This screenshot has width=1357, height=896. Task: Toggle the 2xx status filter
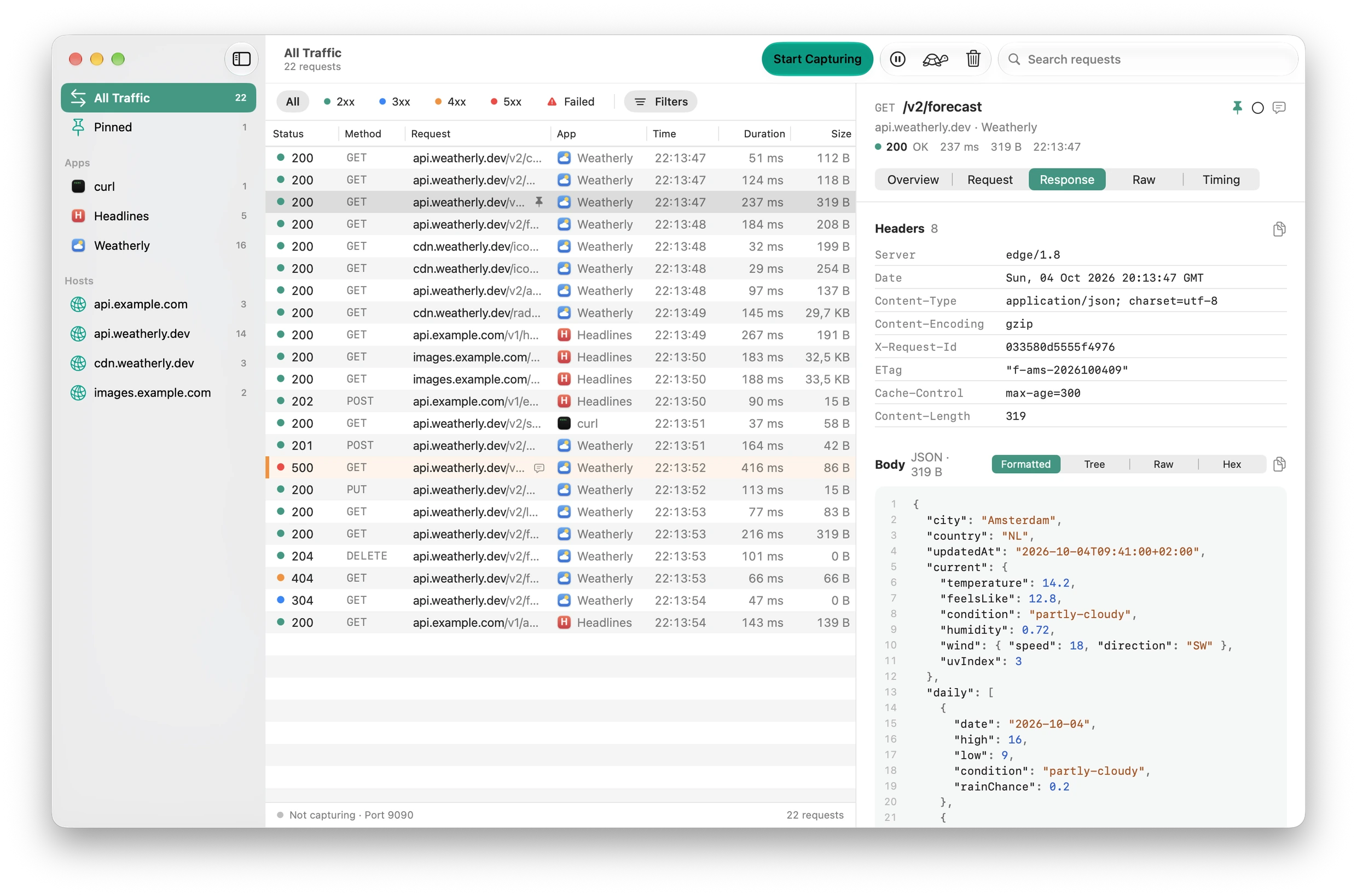tap(339, 102)
